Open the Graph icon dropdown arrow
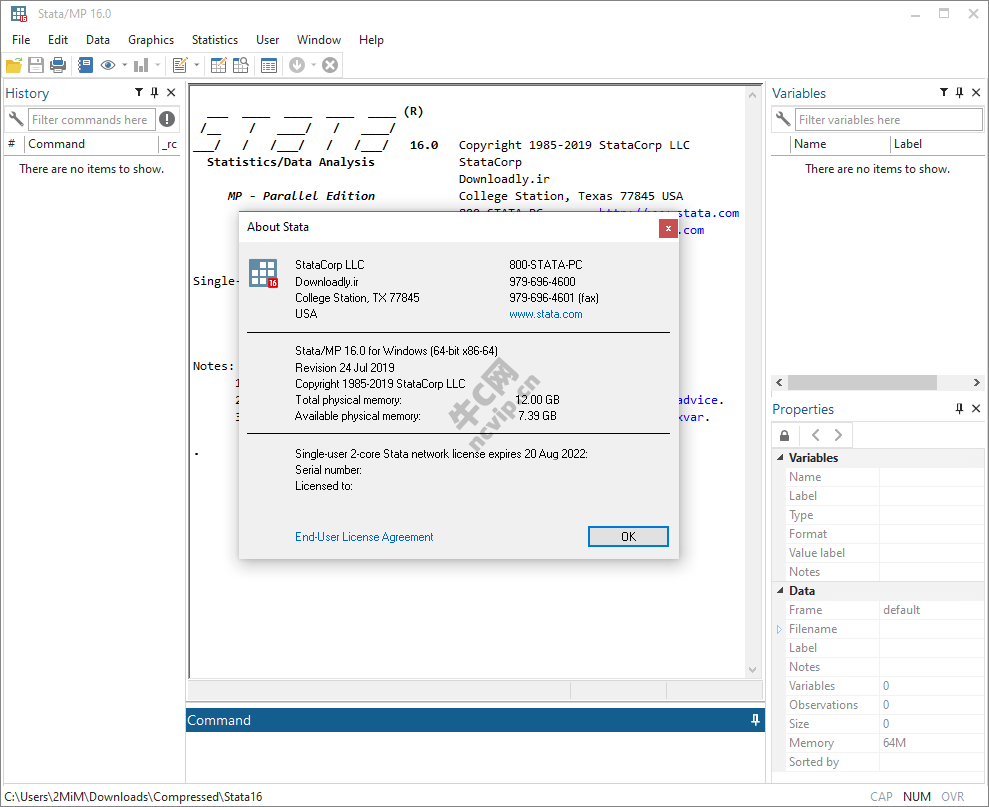 pos(158,65)
